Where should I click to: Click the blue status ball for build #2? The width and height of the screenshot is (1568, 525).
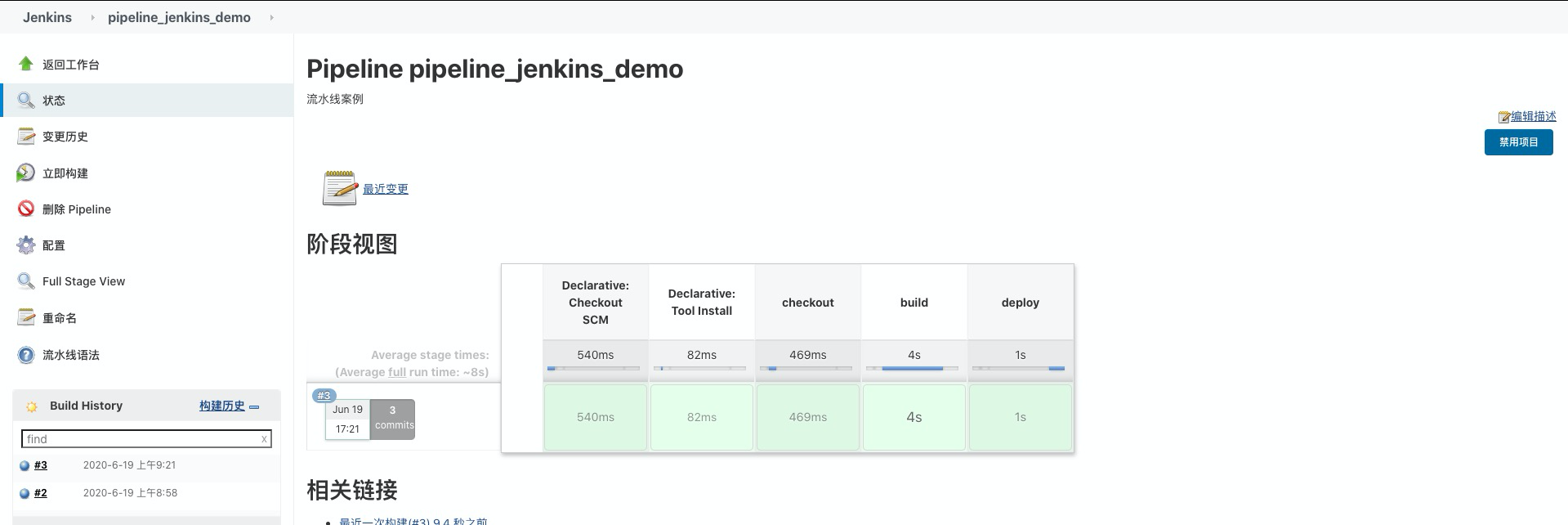tap(25, 494)
